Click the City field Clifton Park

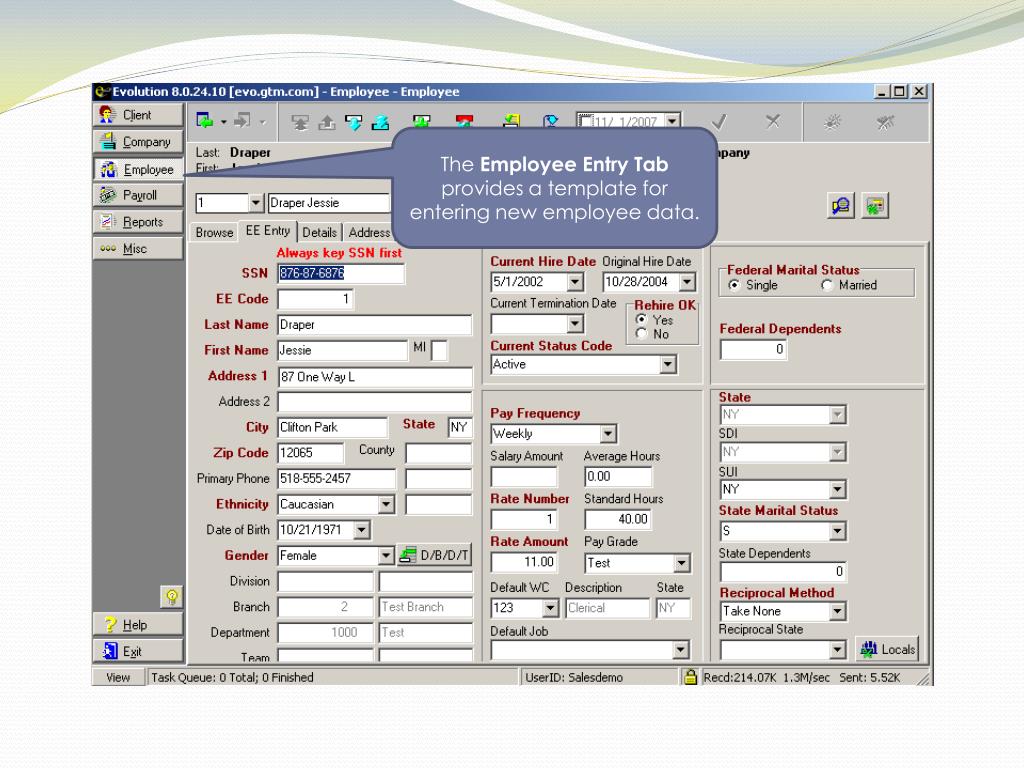332,428
